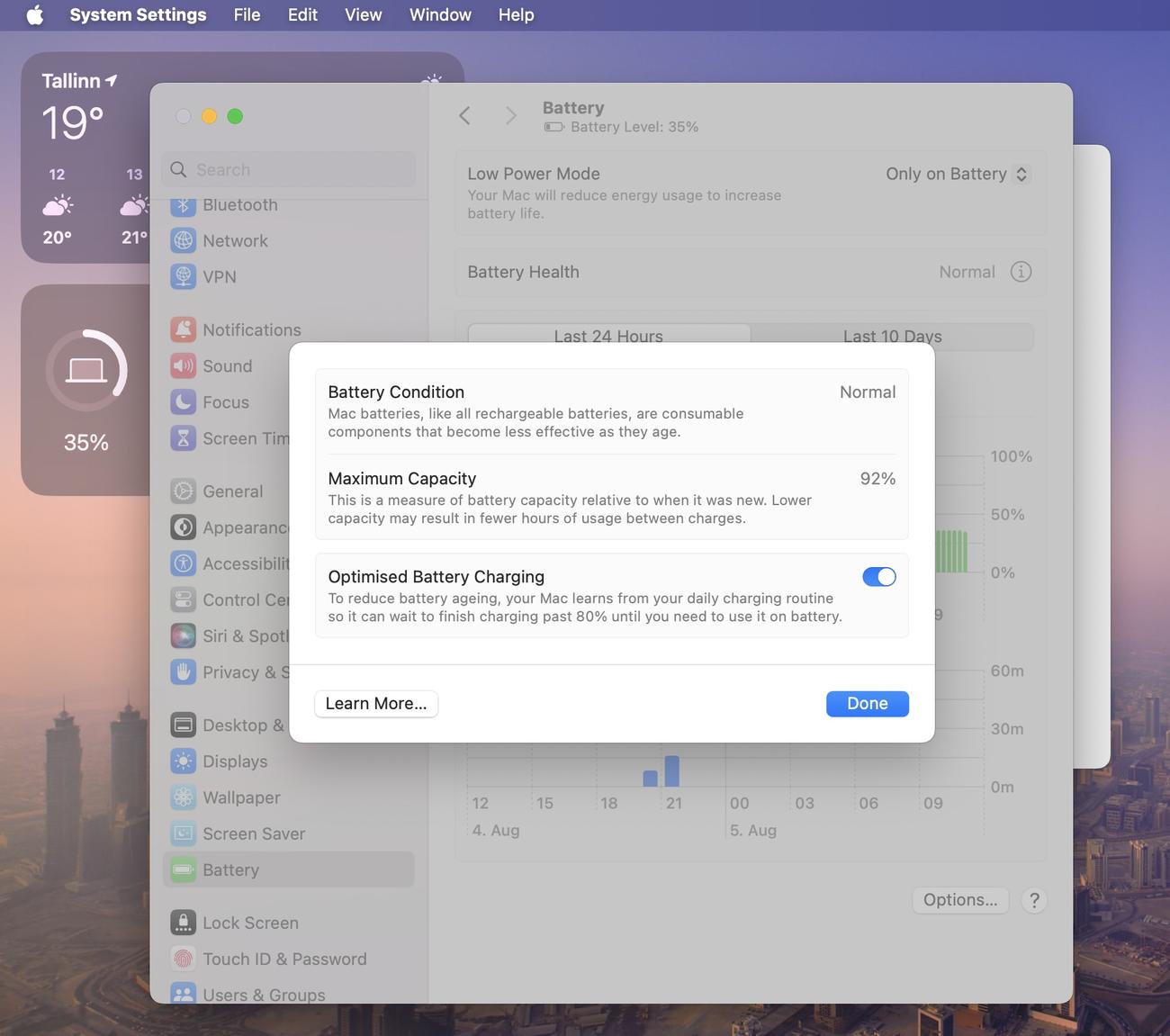This screenshot has width=1170, height=1036.
Task: Click the Network globe icon
Action: click(x=183, y=240)
